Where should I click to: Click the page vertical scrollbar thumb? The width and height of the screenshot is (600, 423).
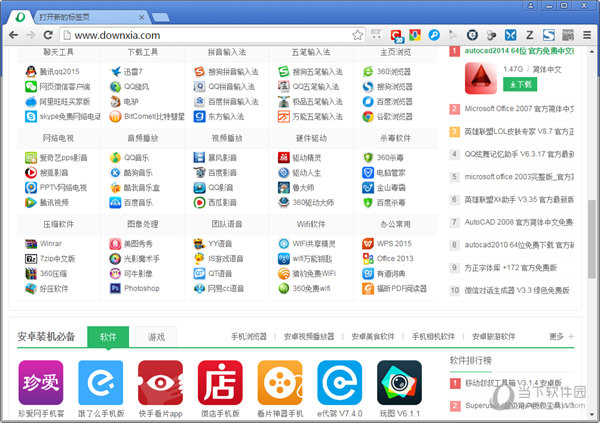pyautogui.click(x=592, y=239)
